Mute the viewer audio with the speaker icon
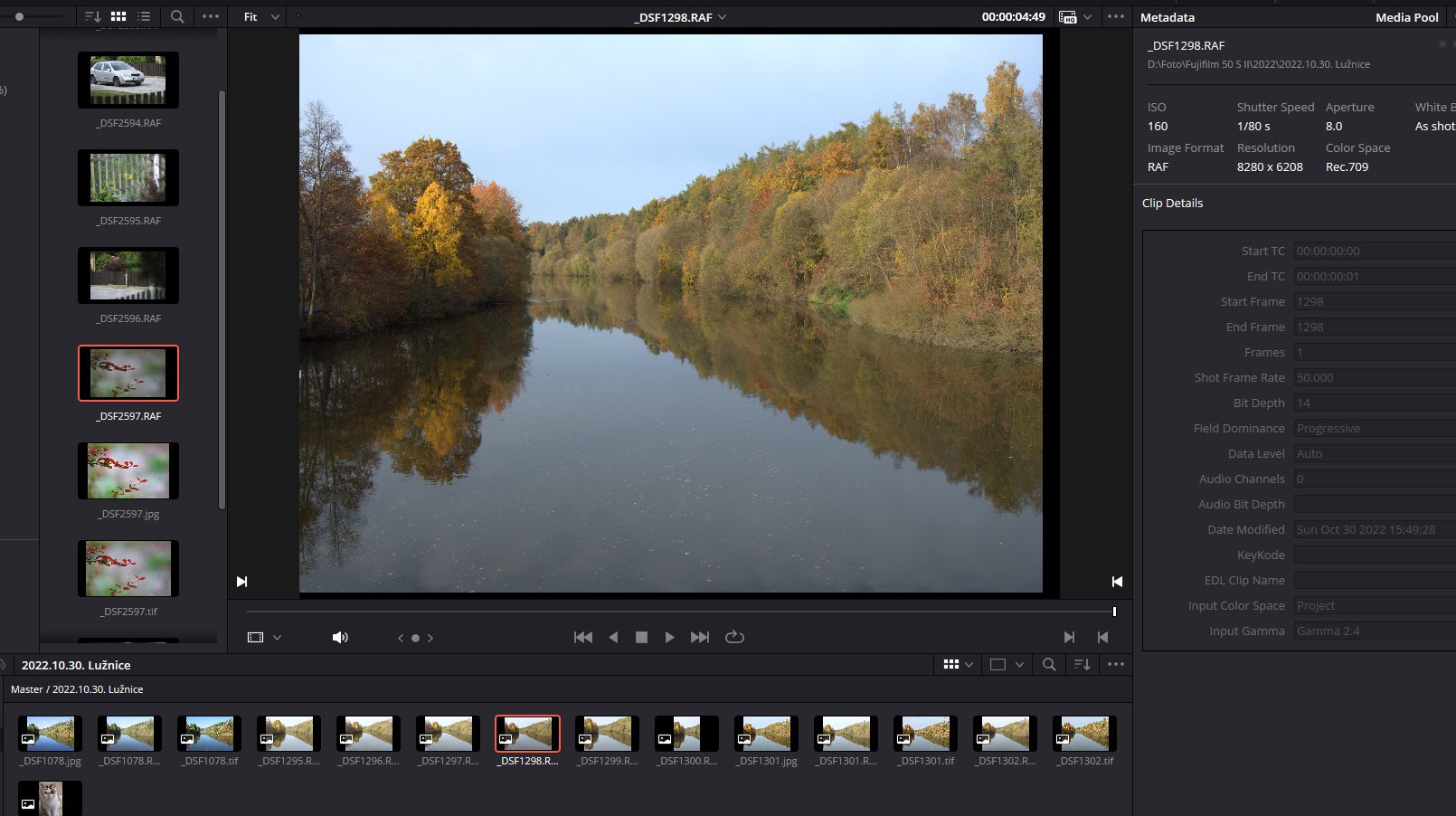The image size is (1456, 816). point(340,638)
